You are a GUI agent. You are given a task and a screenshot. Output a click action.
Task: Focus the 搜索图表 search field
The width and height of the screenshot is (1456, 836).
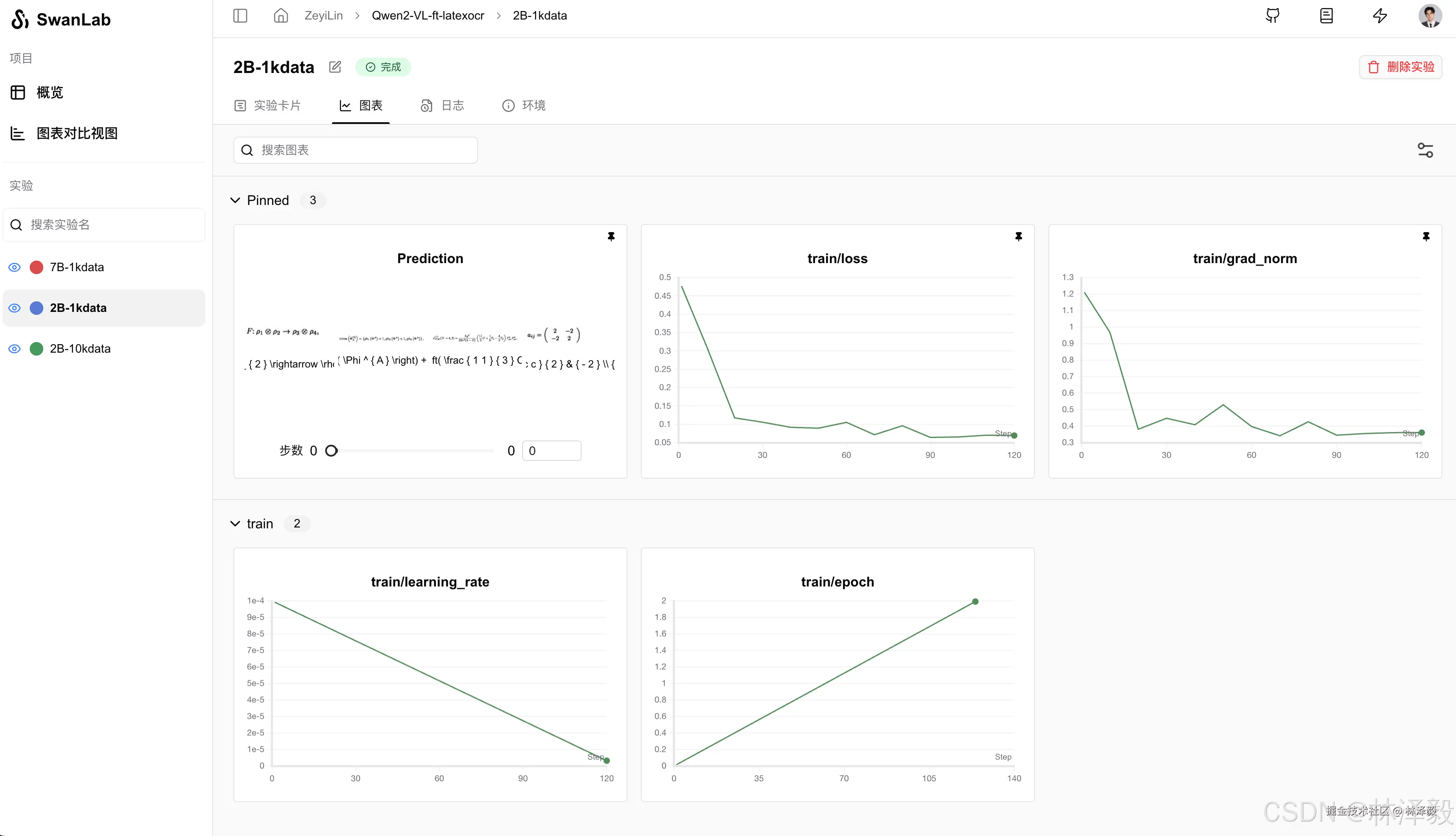356,150
